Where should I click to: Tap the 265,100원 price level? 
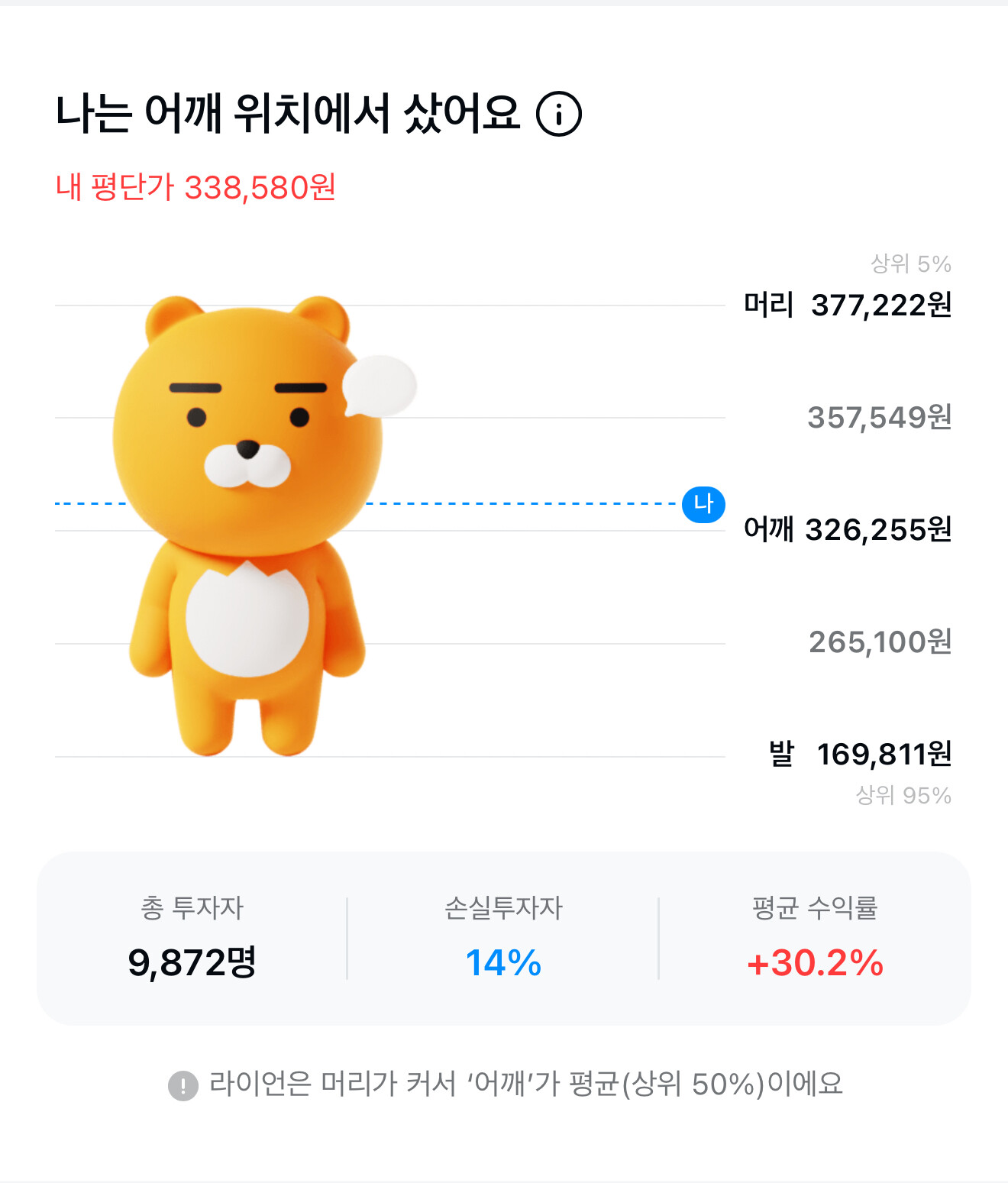880,642
